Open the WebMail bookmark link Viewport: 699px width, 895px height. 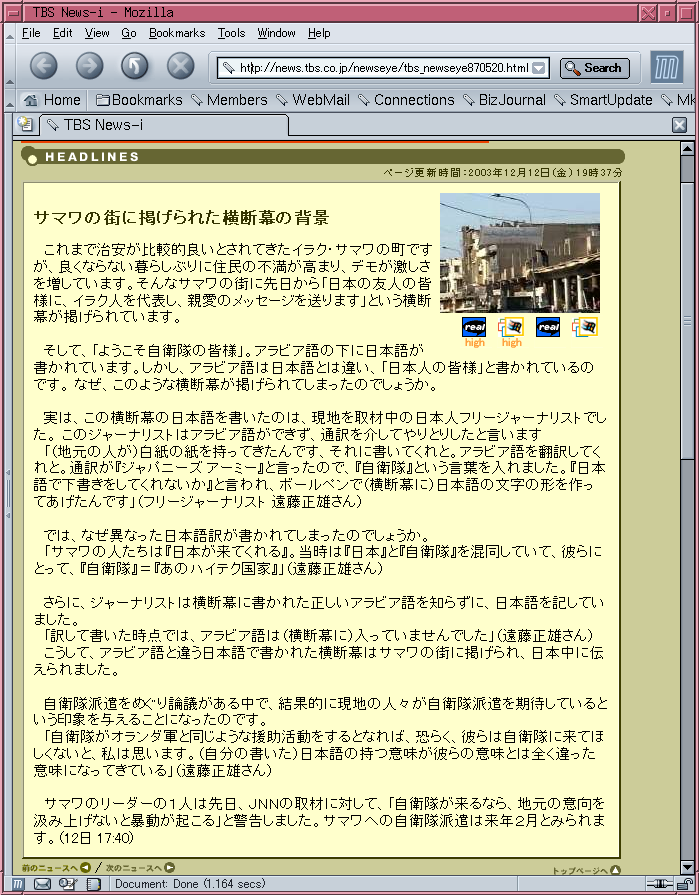(313, 100)
